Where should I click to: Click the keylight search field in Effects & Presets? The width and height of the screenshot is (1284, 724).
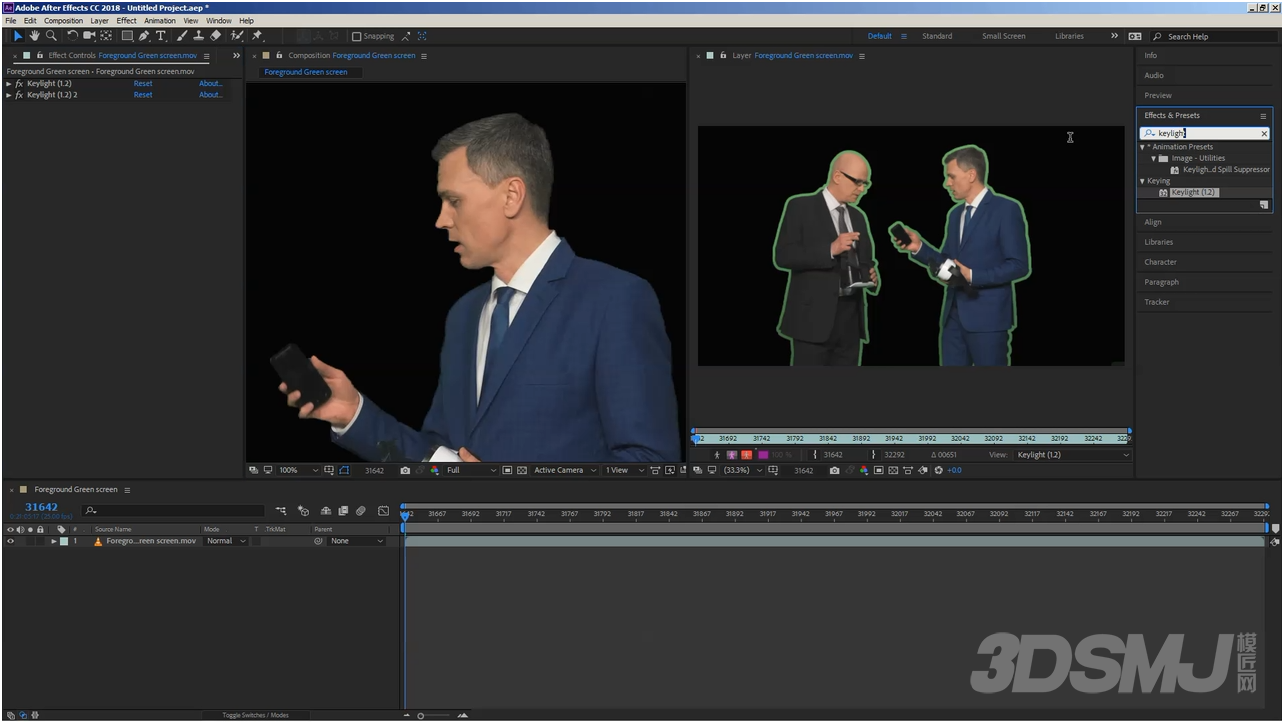(1204, 133)
